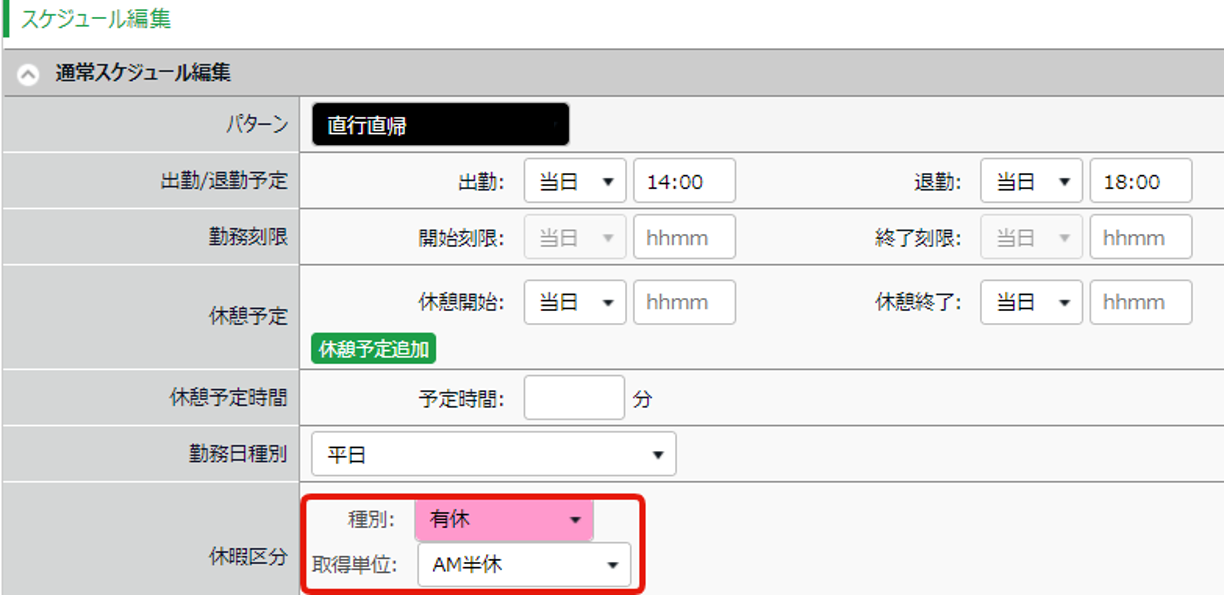Click the 休憩終了 hhmm time field
1224x595 pixels.
[x=1140, y=302]
